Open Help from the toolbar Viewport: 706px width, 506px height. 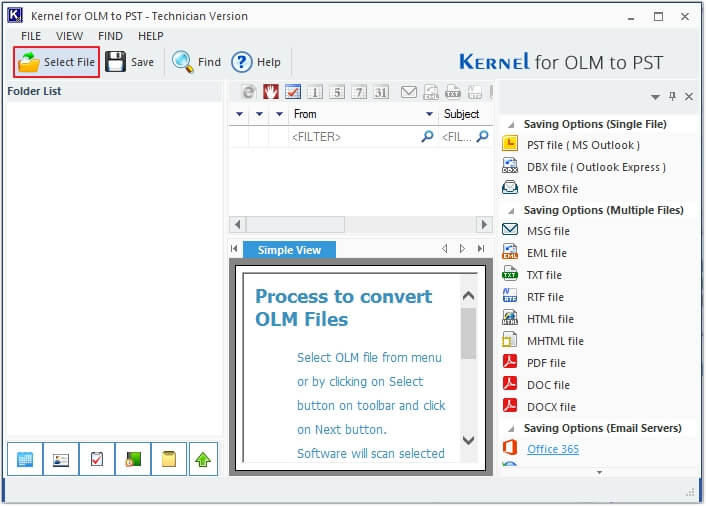coord(256,62)
